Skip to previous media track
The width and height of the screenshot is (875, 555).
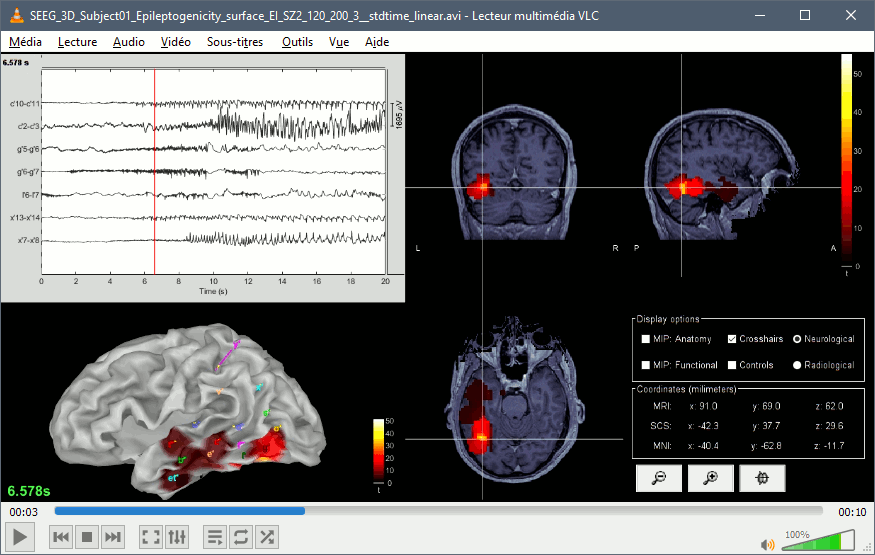pos(61,537)
